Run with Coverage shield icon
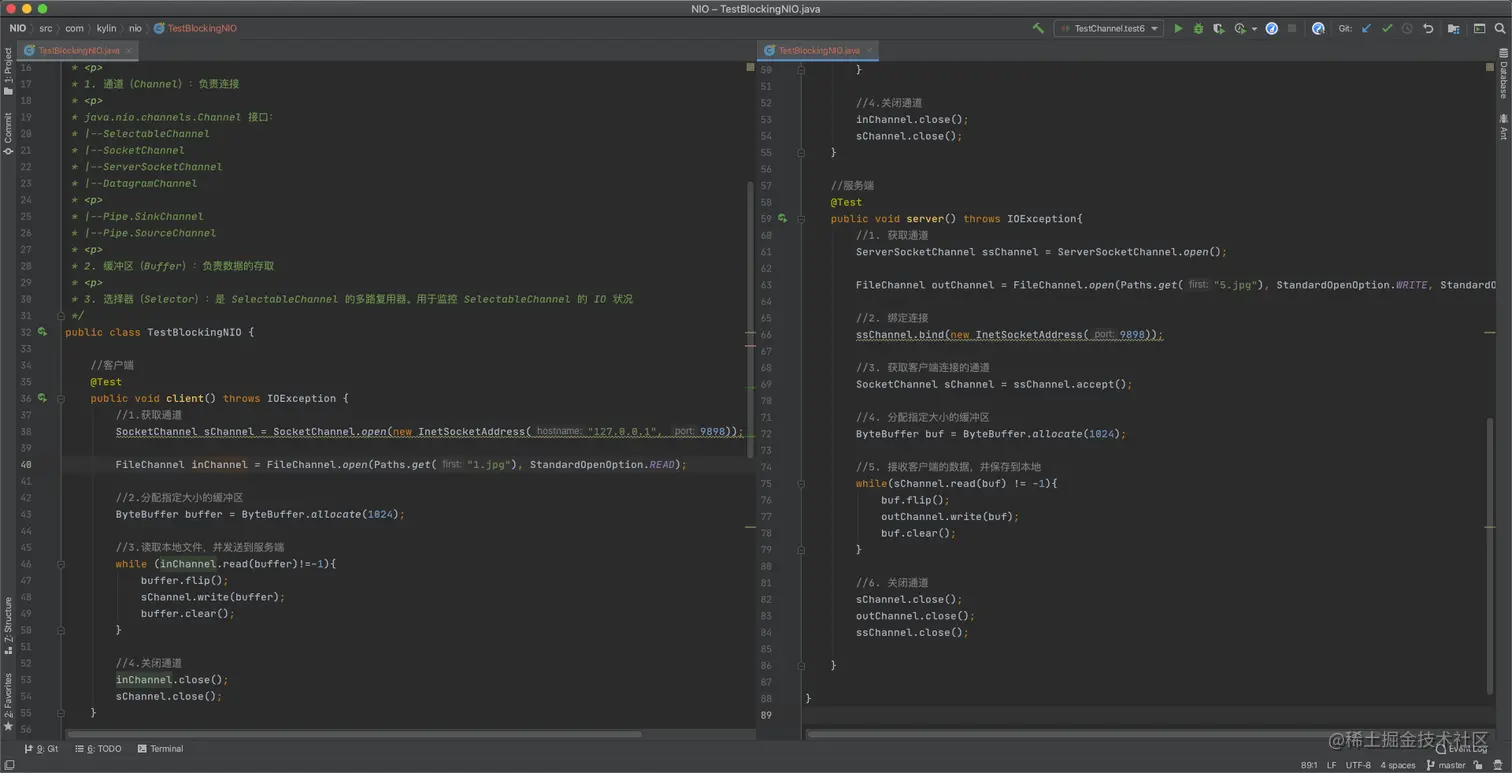This screenshot has height=773, width=1512. pyautogui.click(x=1218, y=29)
